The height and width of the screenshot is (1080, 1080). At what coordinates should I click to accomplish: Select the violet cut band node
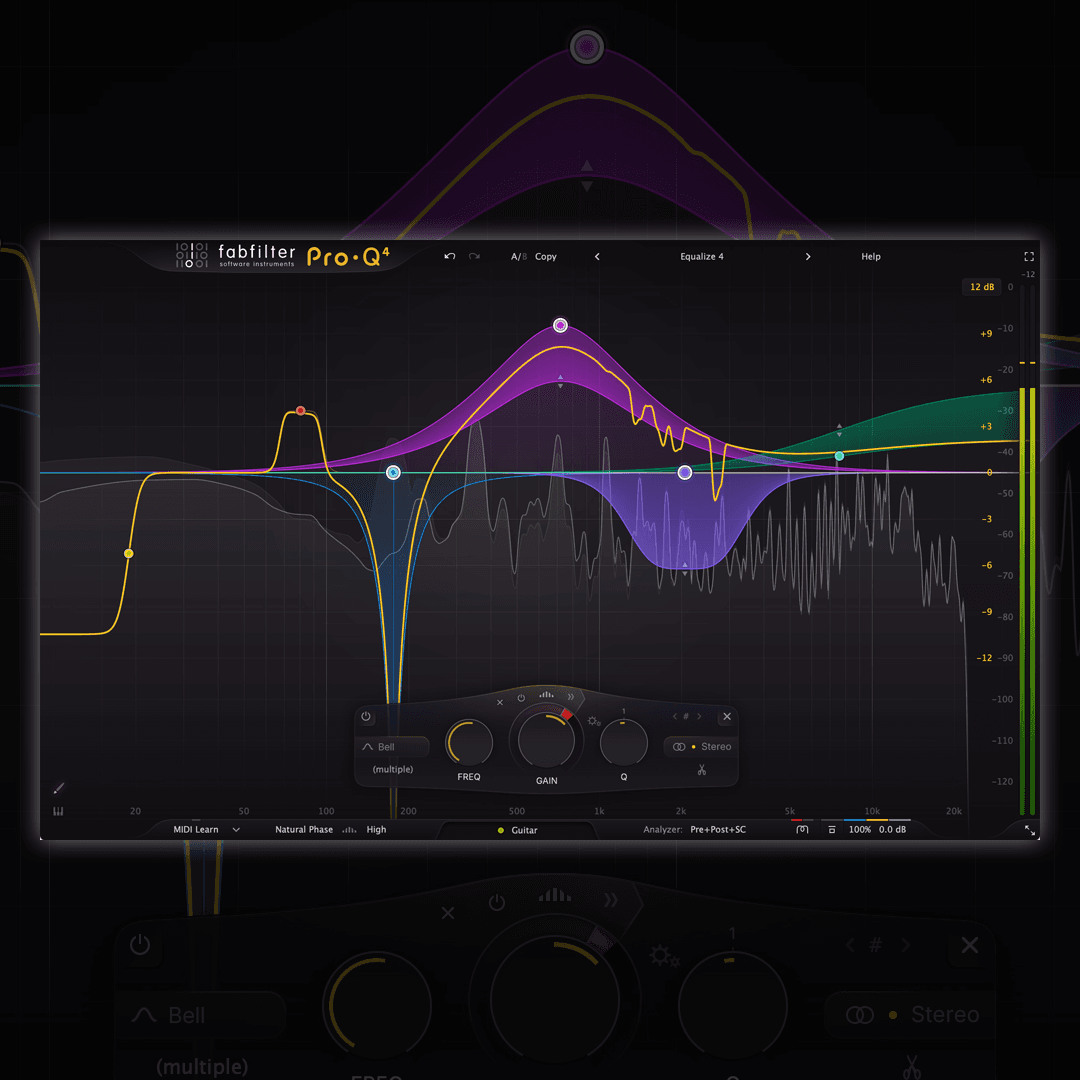(685, 472)
